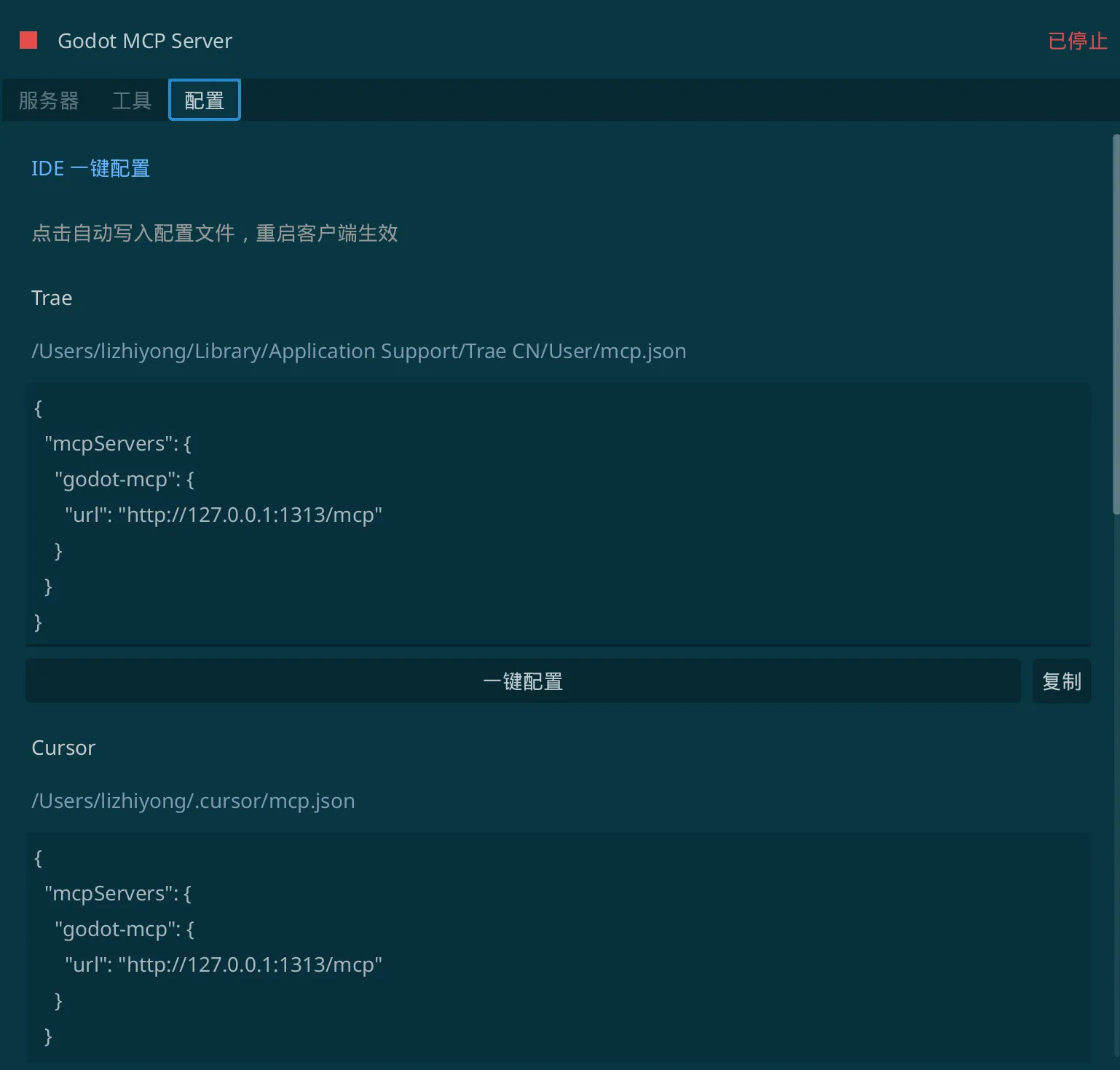Click the Trae mcp.json file path
This screenshot has height=1070, width=1120.
pyautogui.click(x=359, y=351)
